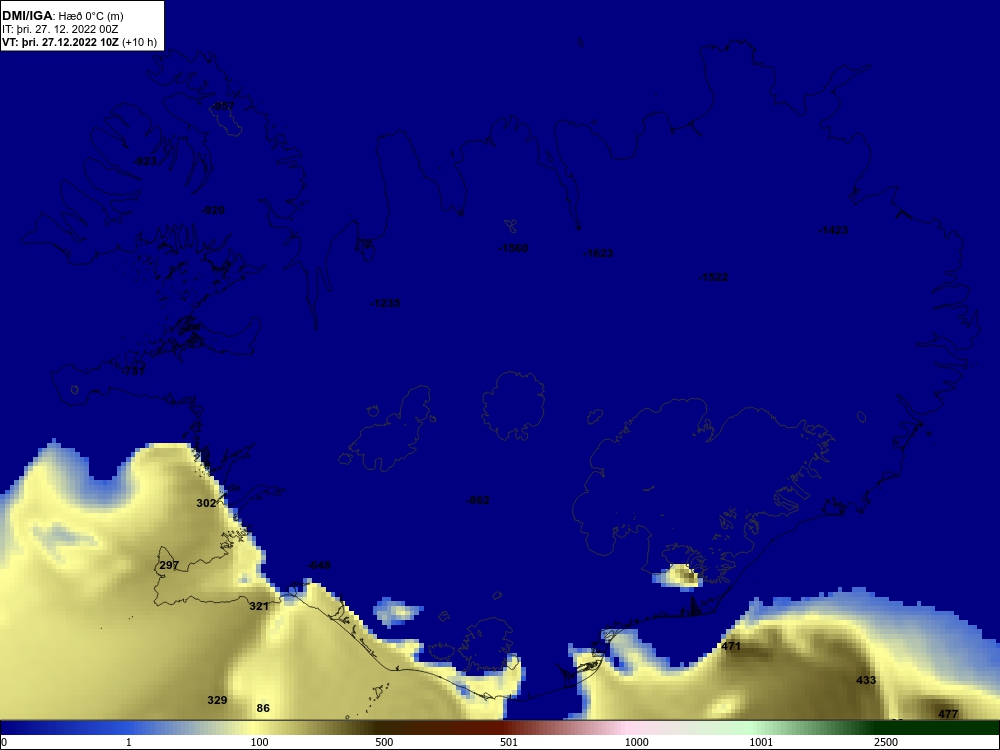Click the map value -1560
This screenshot has height=750, width=1000.
click(513, 248)
